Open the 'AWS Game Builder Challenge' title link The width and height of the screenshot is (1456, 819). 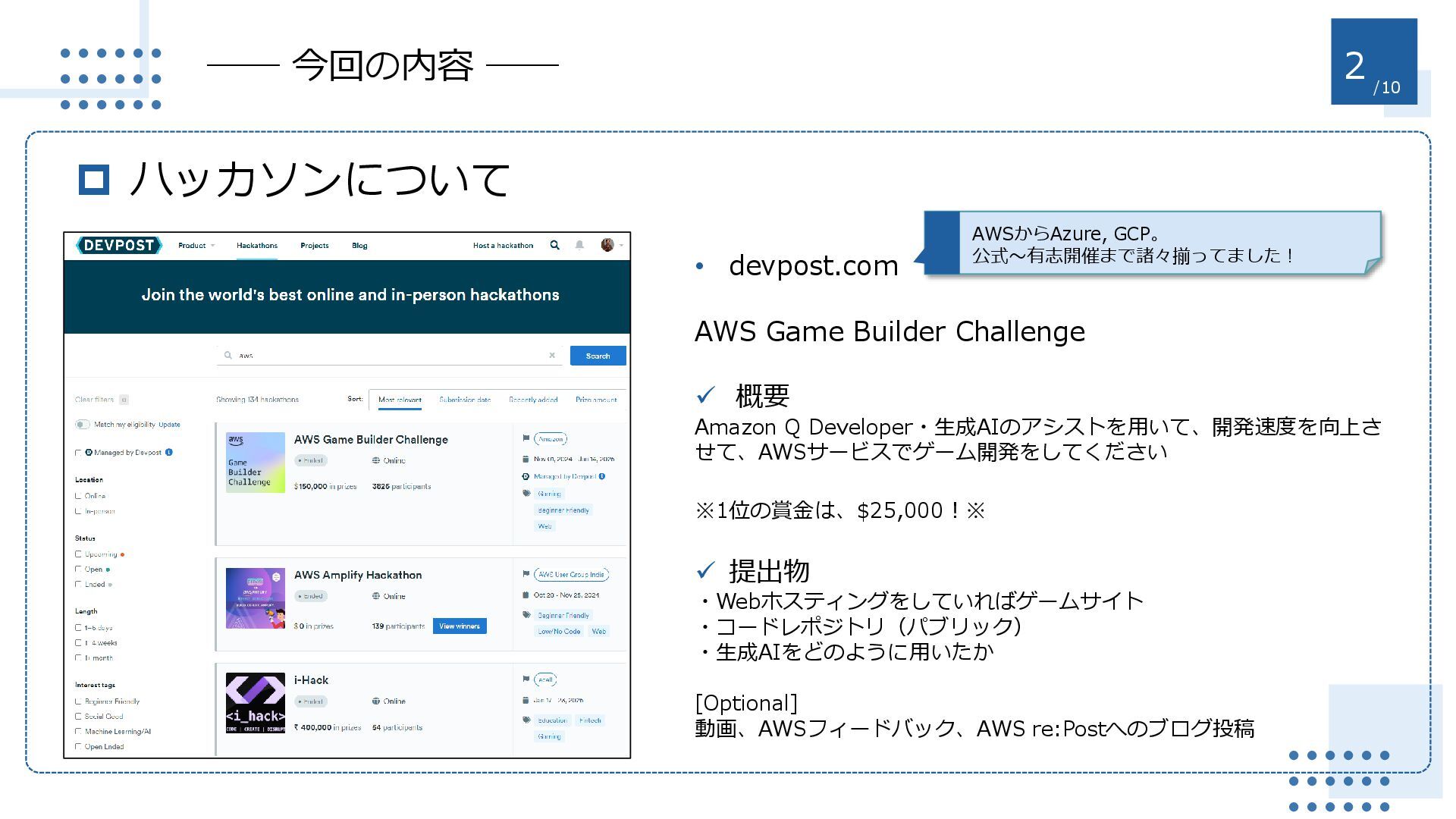pyautogui.click(x=371, y=439)
